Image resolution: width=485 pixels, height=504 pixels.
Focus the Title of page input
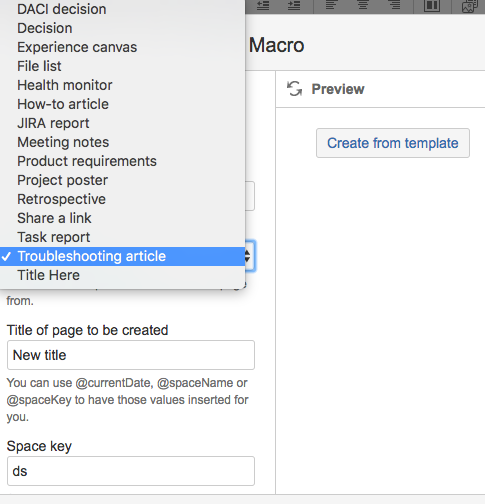(131, 355)
